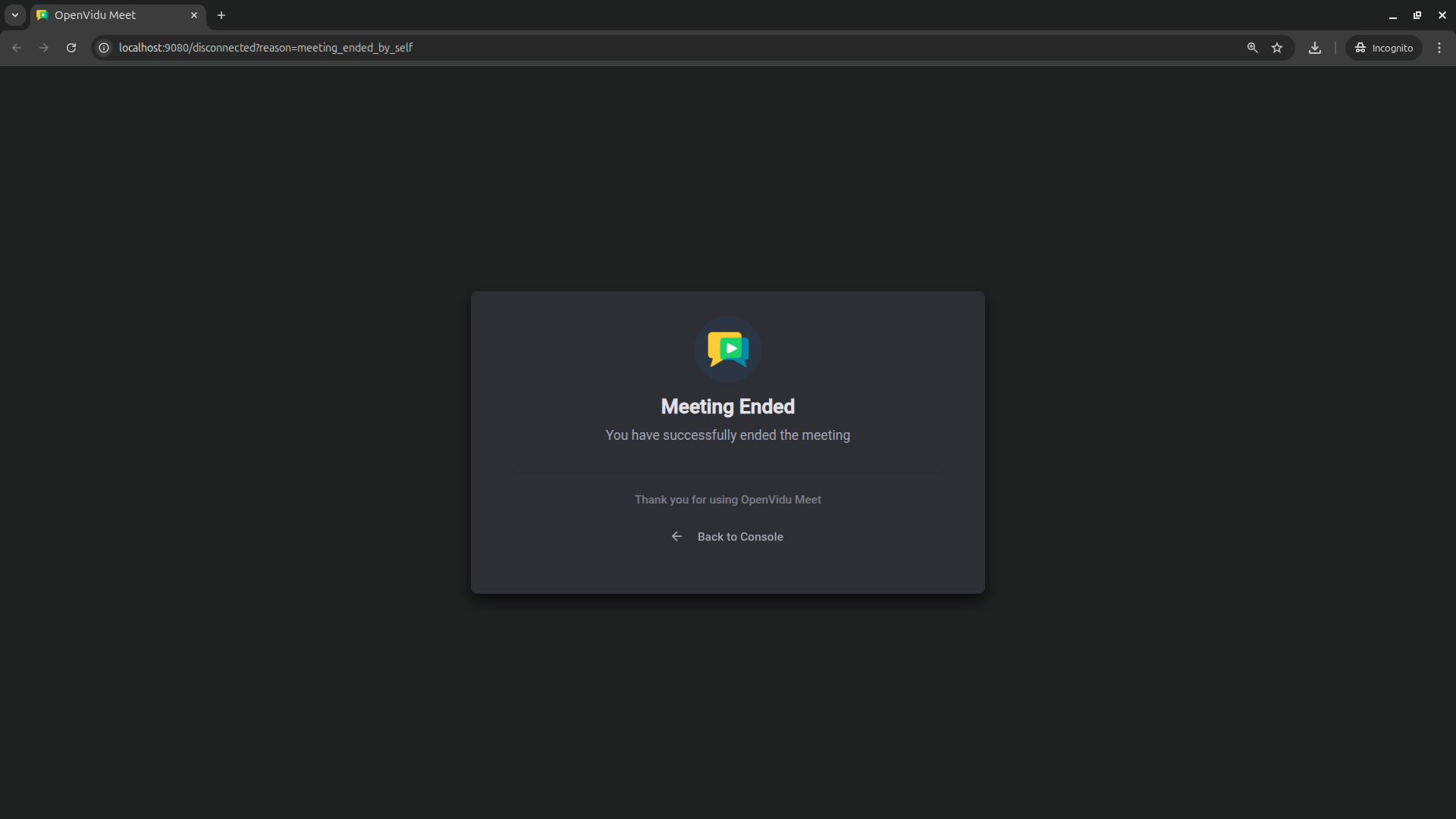Restore down the browser window

(1417, 14)
